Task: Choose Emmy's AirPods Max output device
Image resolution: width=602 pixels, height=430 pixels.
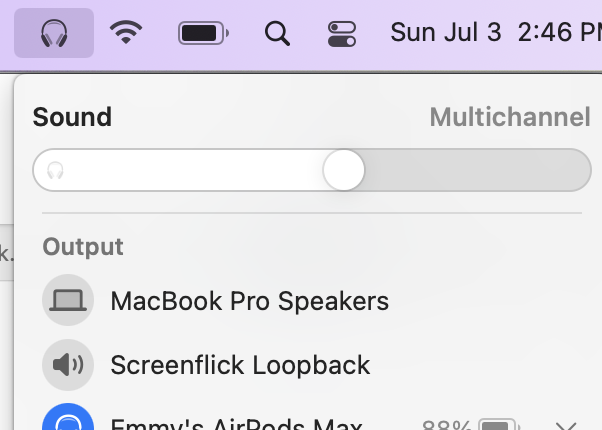Action: (235, 424)
